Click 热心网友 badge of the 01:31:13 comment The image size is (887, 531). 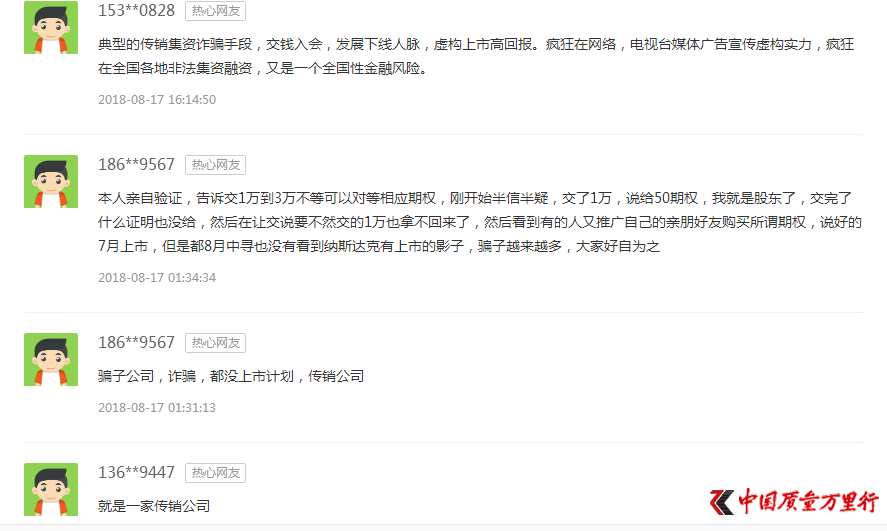pyautogui.click(x=216, y=343)
